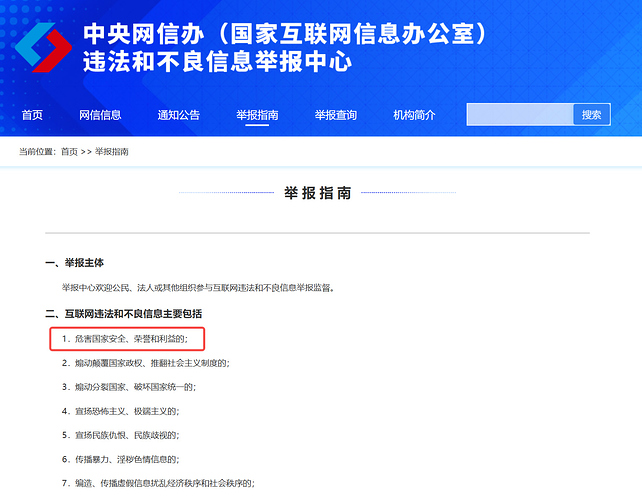This screenshot has width=642, height=500.
Task: Click item 2 煽动颠覆国家政权 text
Action: click(x=146, y=363)
